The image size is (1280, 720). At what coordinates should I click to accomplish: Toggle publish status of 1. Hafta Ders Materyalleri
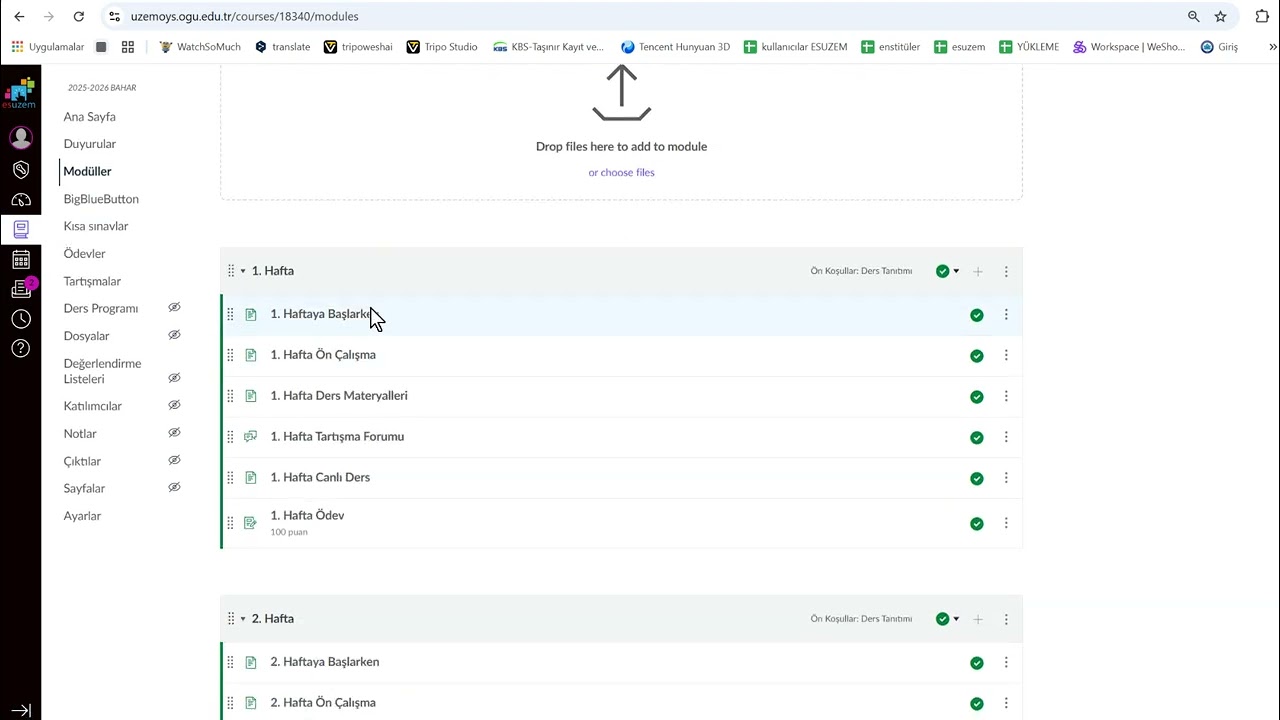coord(977,397)
